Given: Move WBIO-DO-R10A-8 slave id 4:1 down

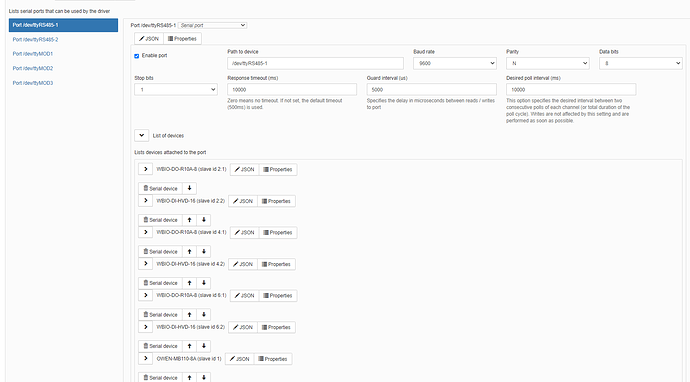Looking at the screenshot, I should (203, 252).
